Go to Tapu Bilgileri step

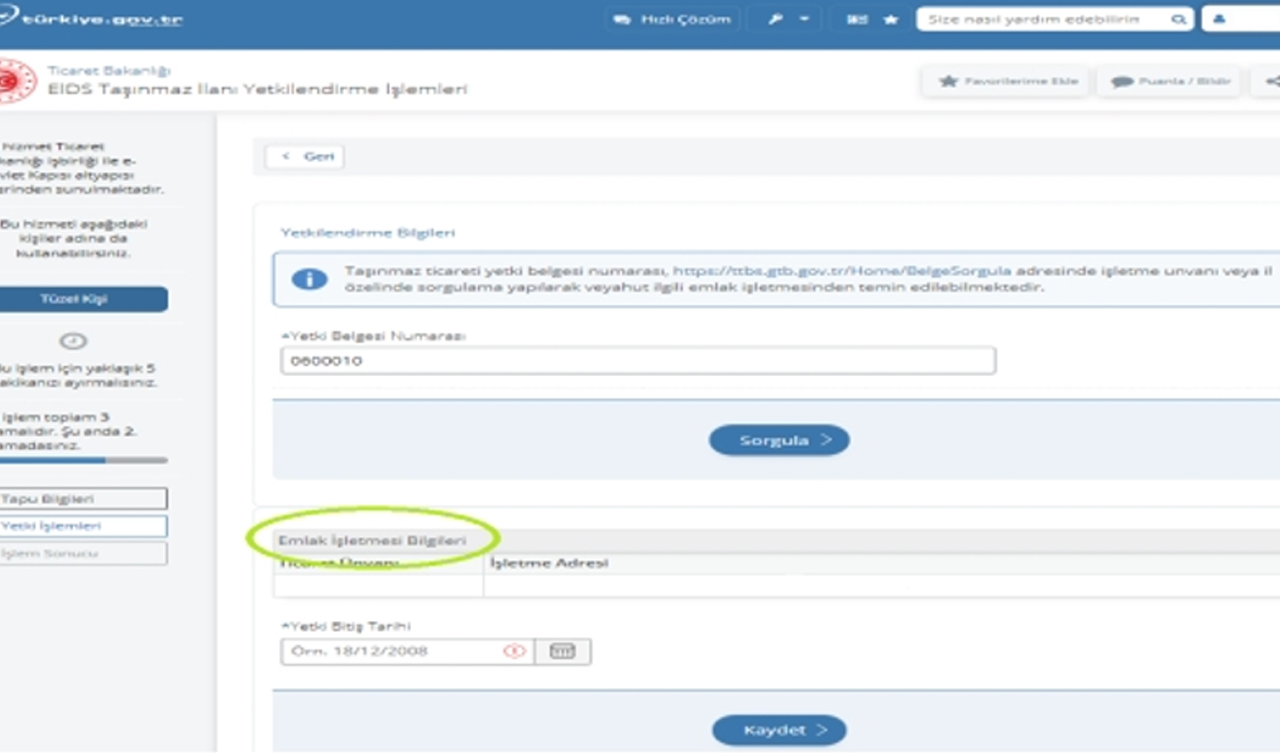point(83,499)
